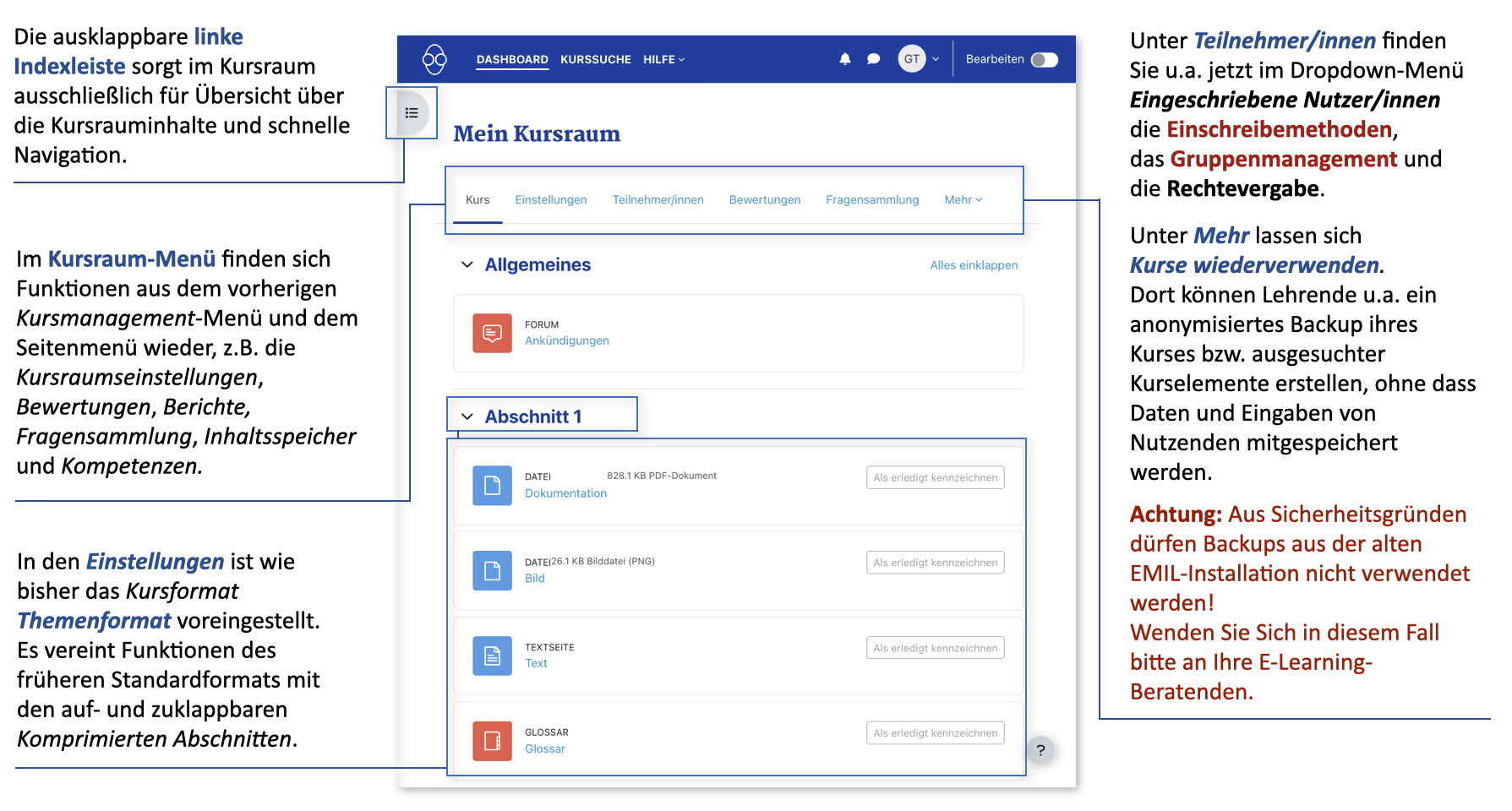This screenshot has width=1512, height=811.
Task: Toggle the Bearbeiten edit mode switch
Action: [x=1044, y=59]
